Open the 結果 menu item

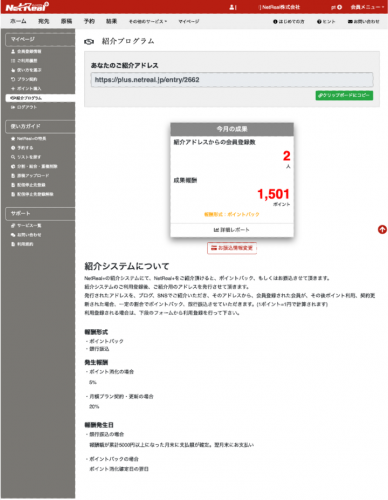(x=112, y=21)
